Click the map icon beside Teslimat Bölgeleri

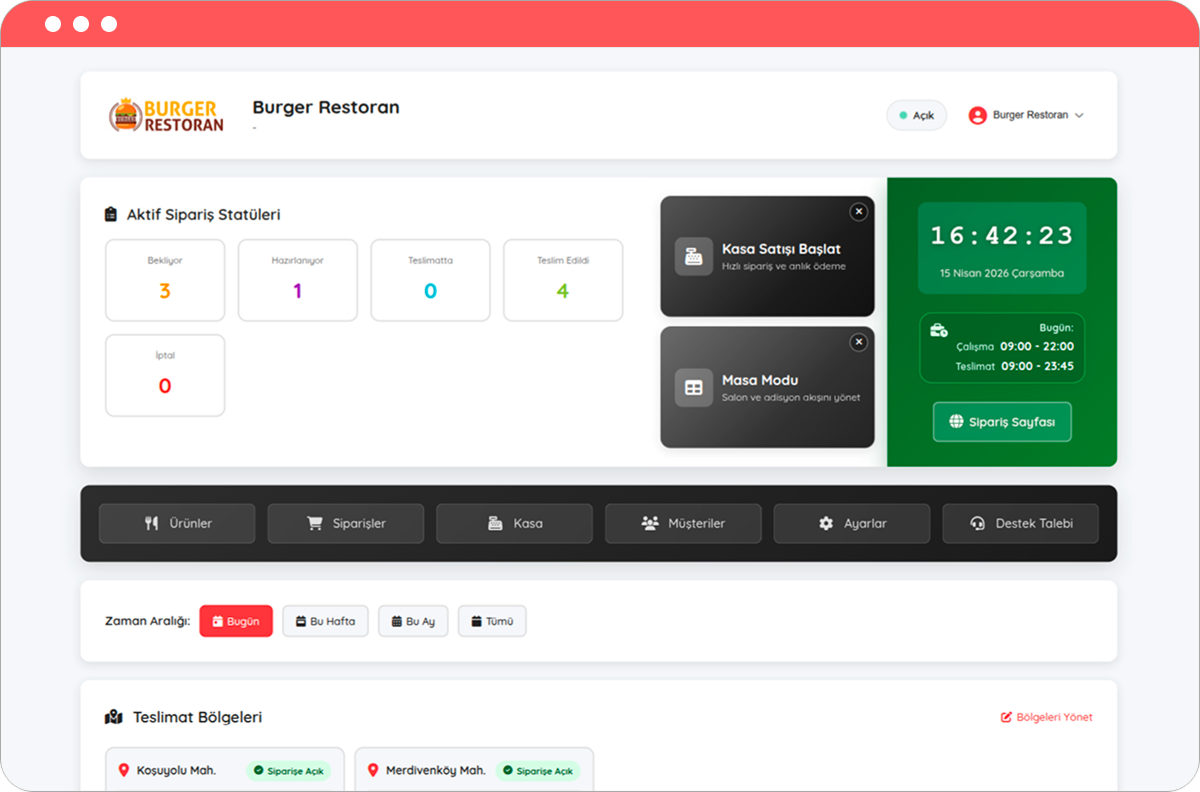113,717
